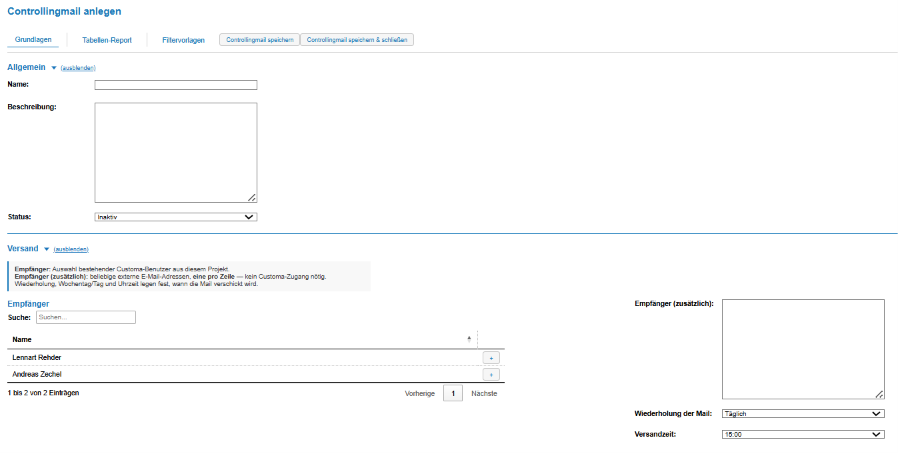Click the Empfänger heading above search
The width and height of the screenshot is (898, 453).
28,304
